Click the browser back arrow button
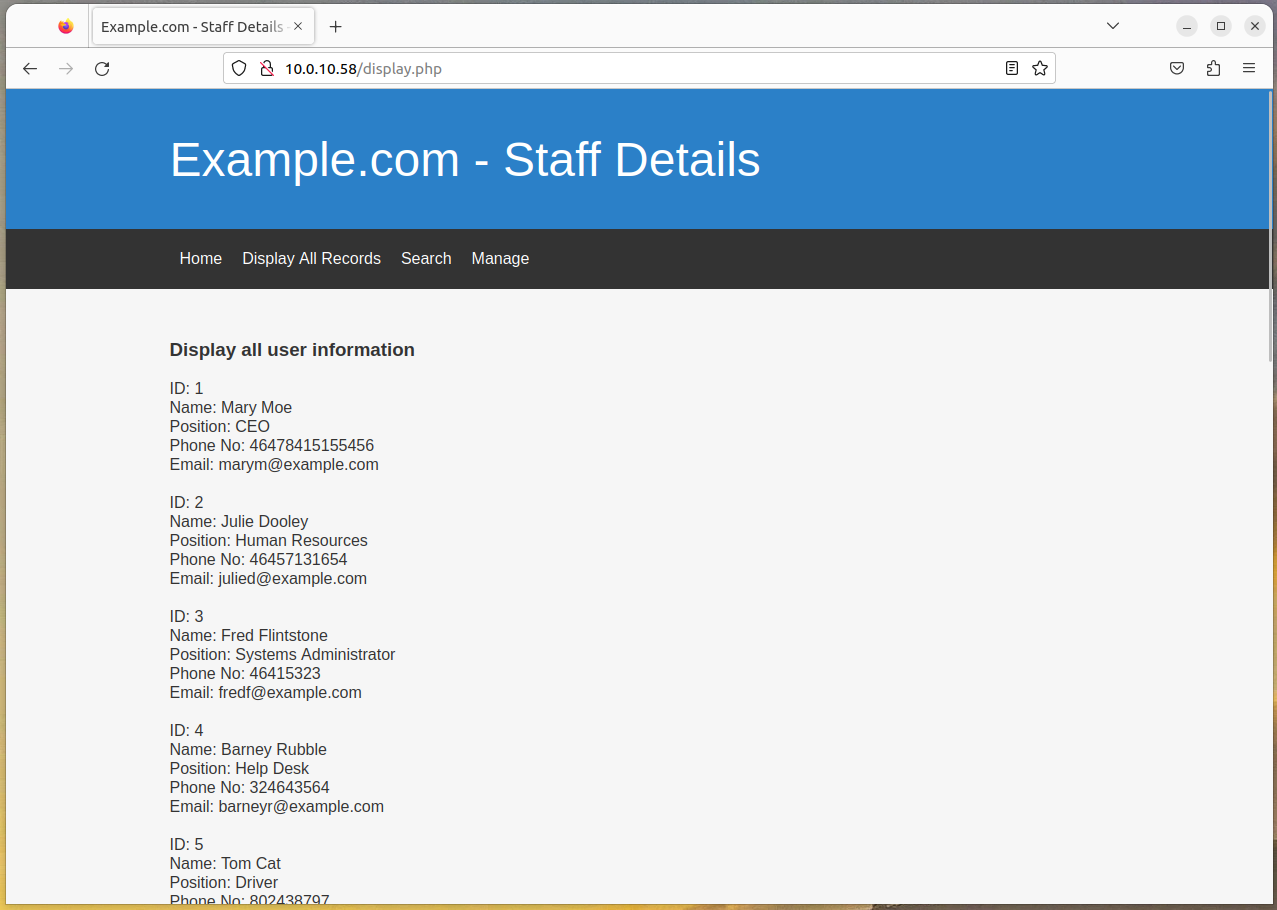Screen dimensions: 1277x910 click(x=30, y=69)
